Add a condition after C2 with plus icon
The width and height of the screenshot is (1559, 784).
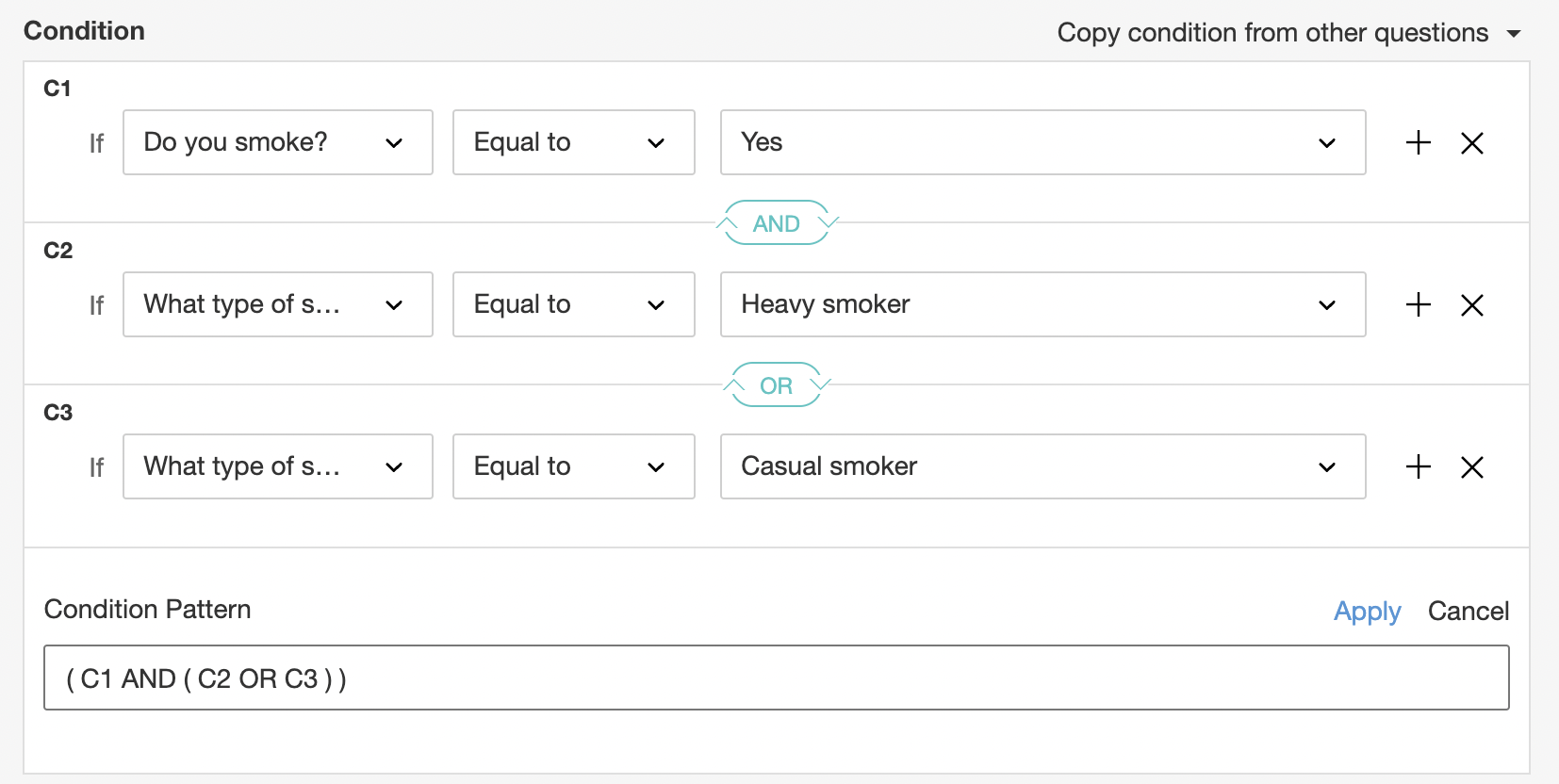pyautogui.click(x=1418, y=304)
